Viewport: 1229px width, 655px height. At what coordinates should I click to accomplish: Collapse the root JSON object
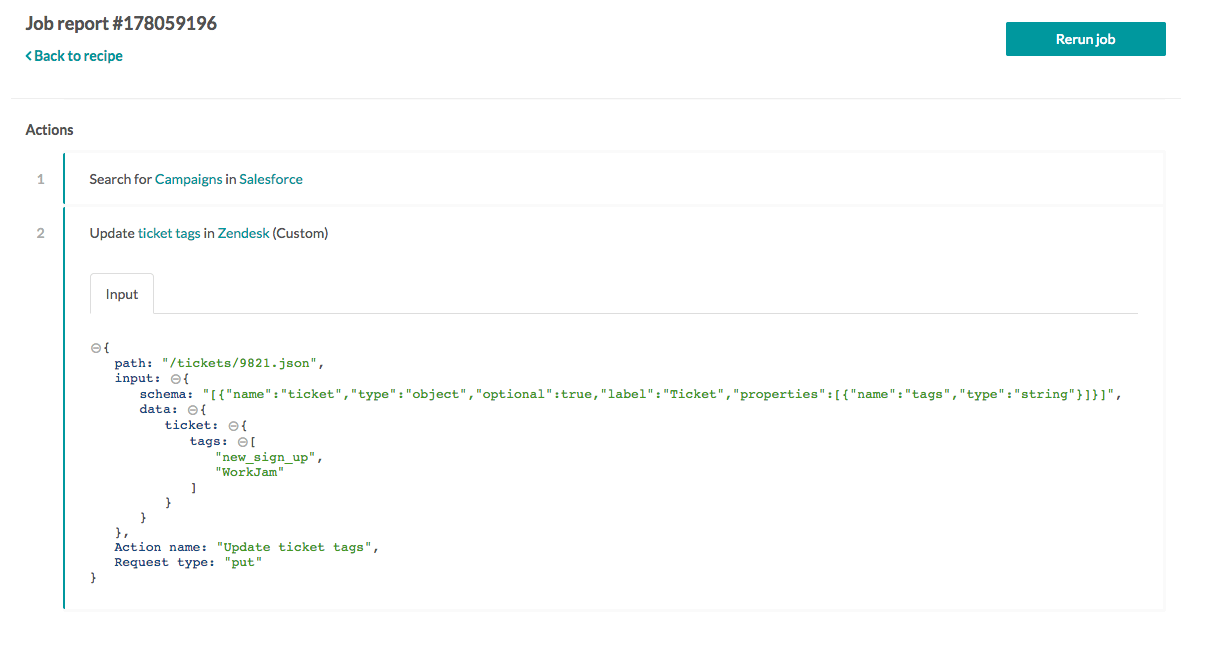coord(95,346)
